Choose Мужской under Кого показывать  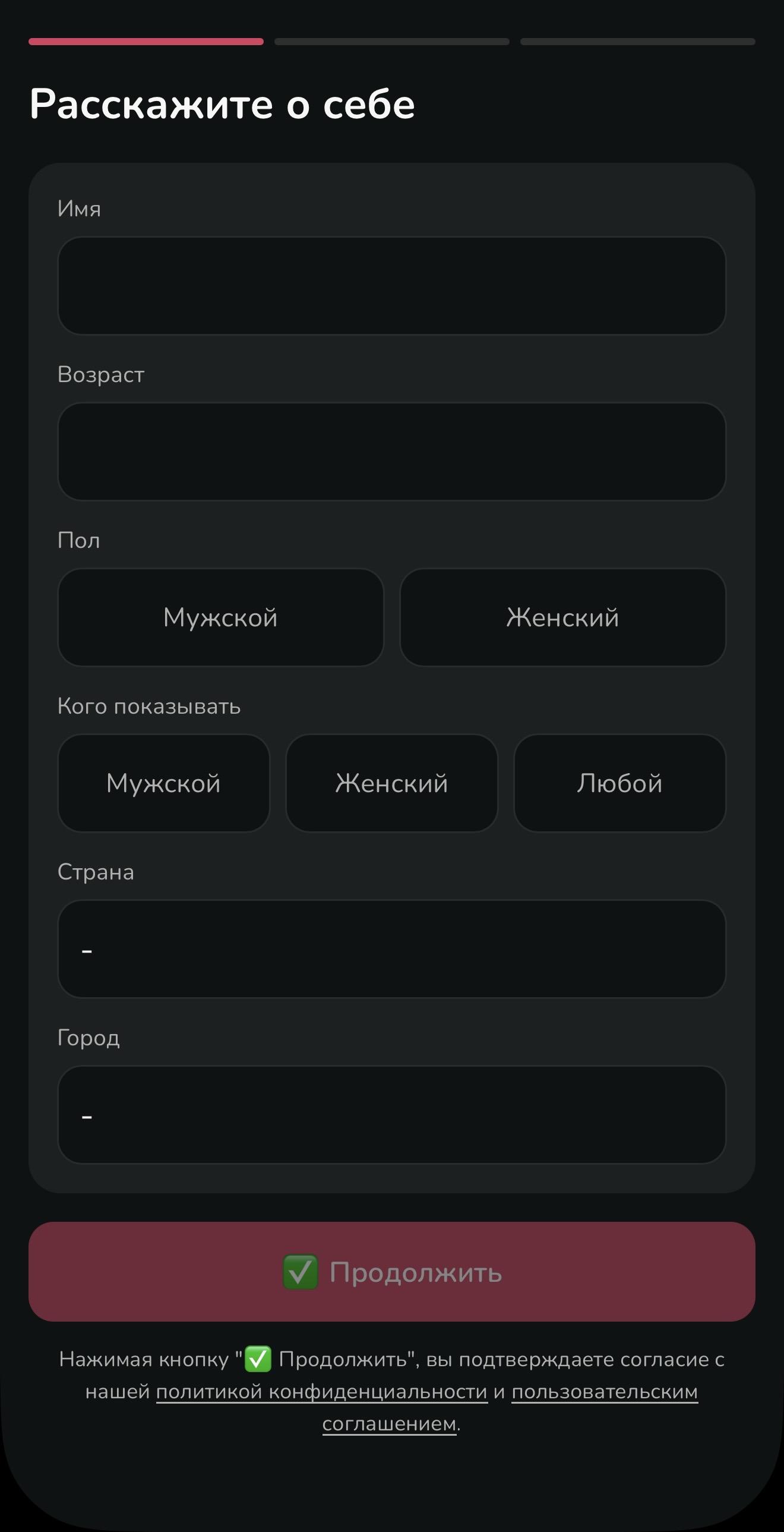(163, 783)
